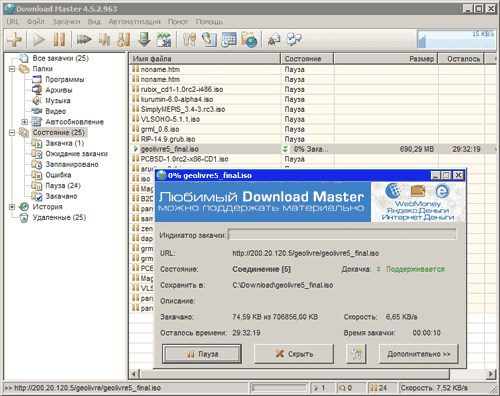The width and height of the screenshot is (500, 396).
Task: Expand the Автообновление tree node
Action: pos(24,122)
